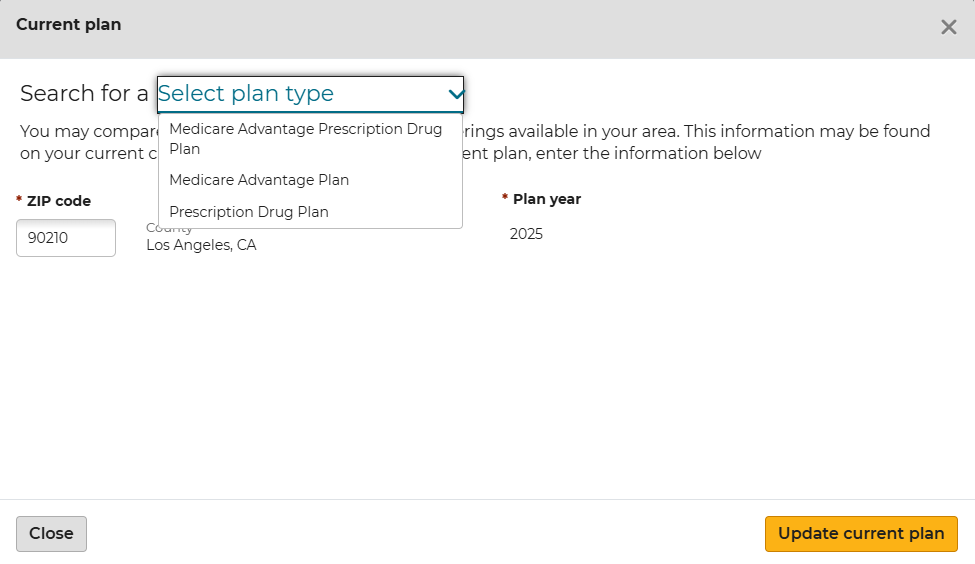Click the ZIP code field label

click(x=59, y=201)
